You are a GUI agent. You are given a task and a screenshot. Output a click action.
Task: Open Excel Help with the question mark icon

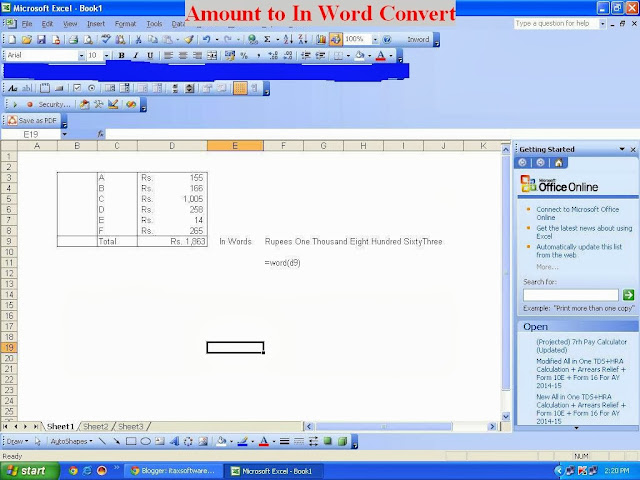click(387, 39)
